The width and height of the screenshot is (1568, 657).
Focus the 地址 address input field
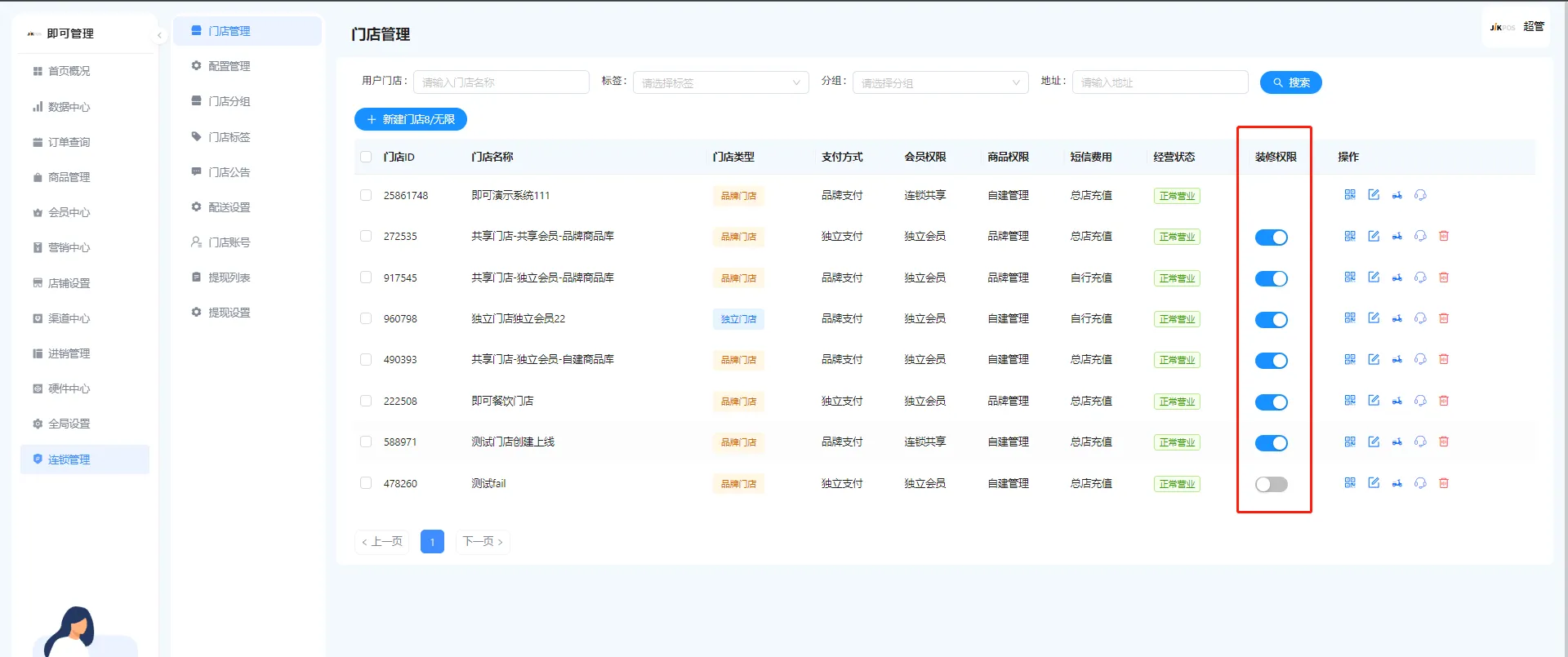[x=1160, y=82]
